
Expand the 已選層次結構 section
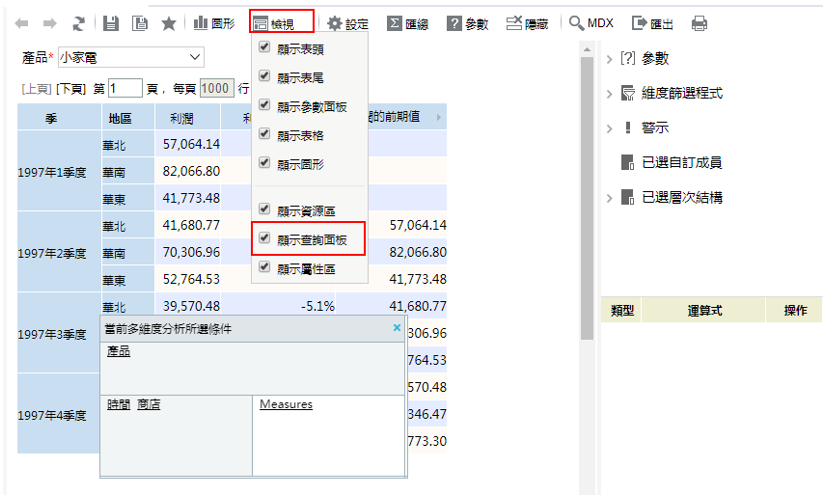pos(610,198)
